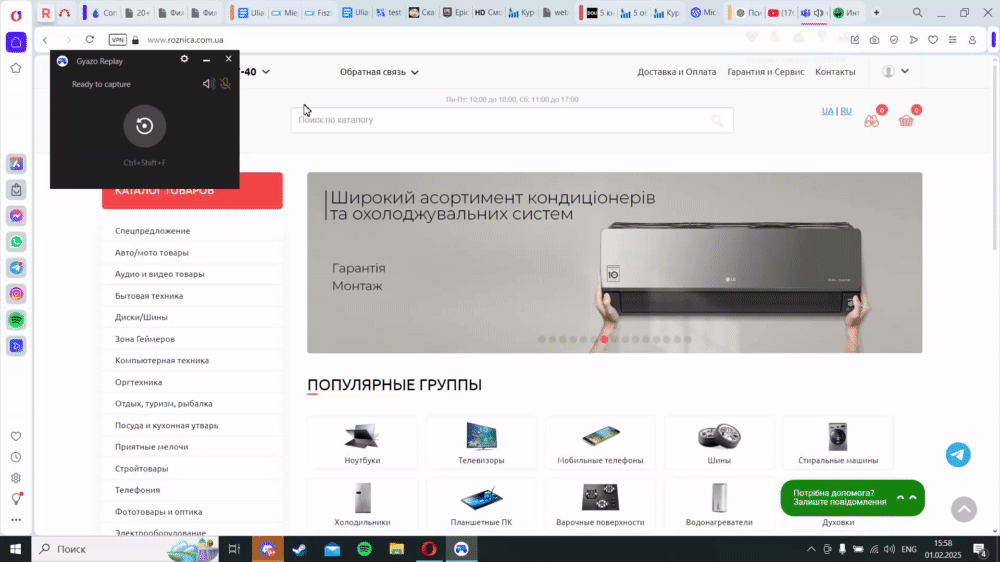
Task: Open the user account dropdown
Action: click(x=895, y=71)
